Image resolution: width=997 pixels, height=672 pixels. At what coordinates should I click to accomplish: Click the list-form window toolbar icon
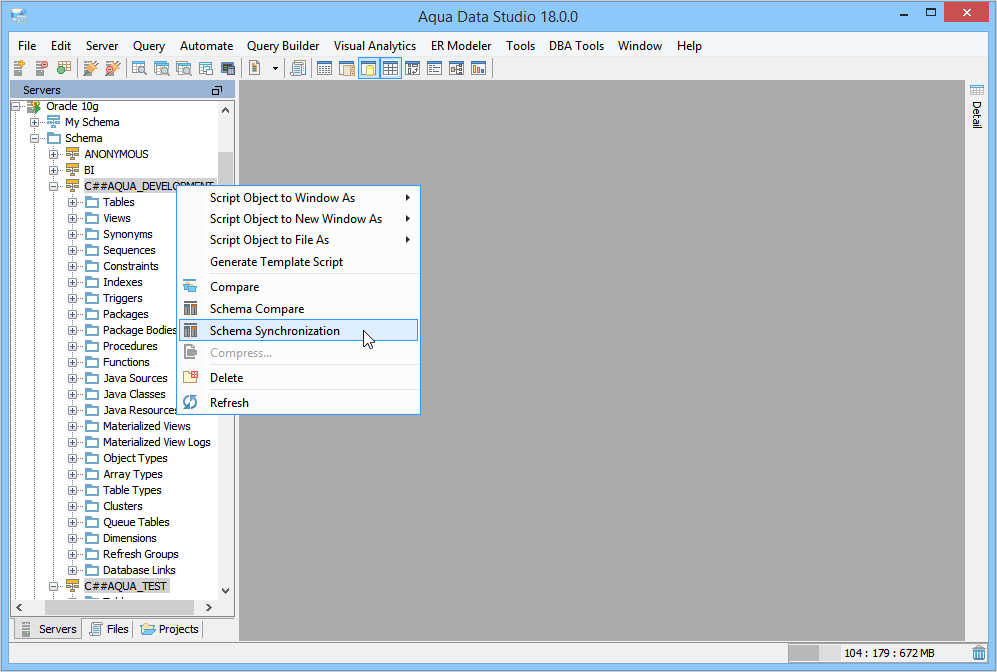pos(434,68)
